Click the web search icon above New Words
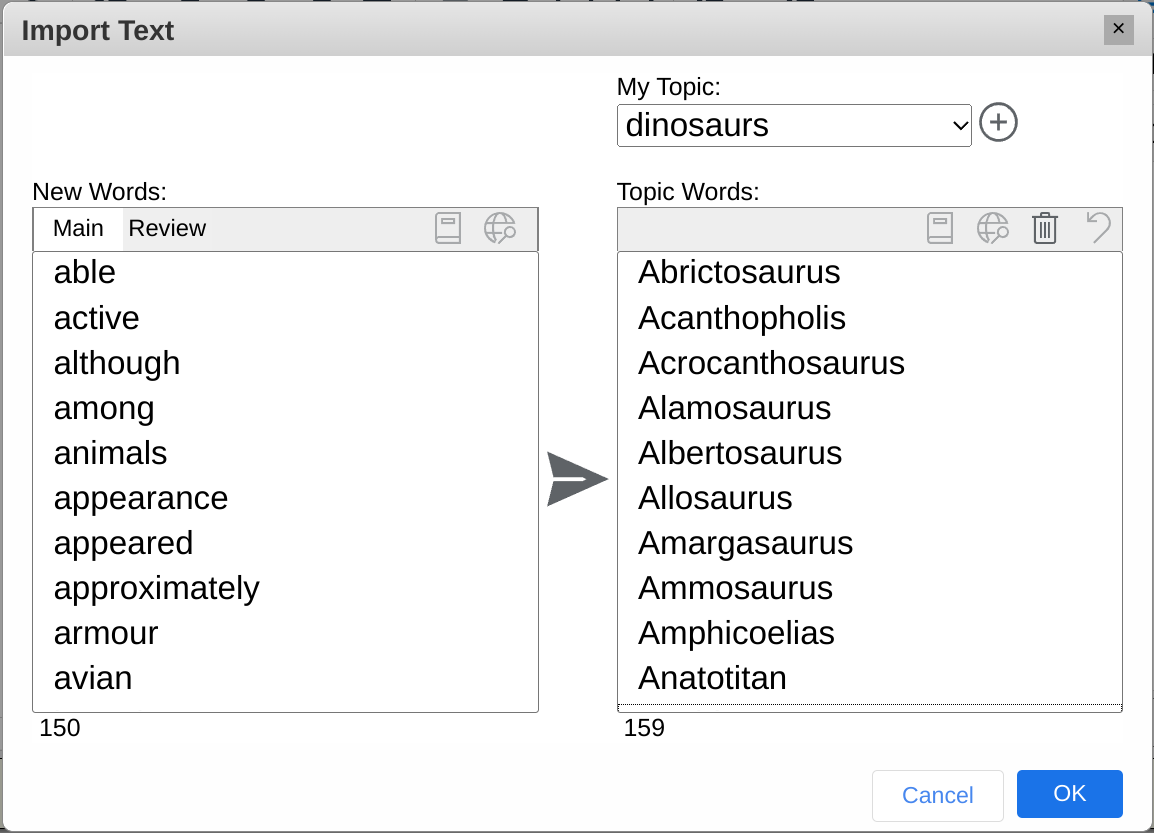The height and width of the screenshot is (833, 1154). (500, 228)
